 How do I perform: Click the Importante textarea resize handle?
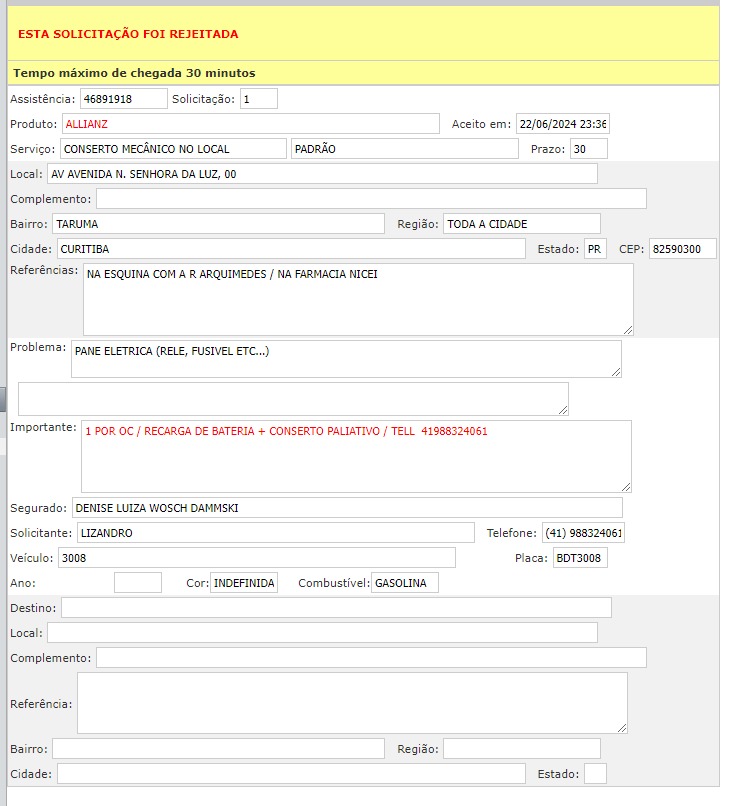pyautogui.click(x=626, y=487)
